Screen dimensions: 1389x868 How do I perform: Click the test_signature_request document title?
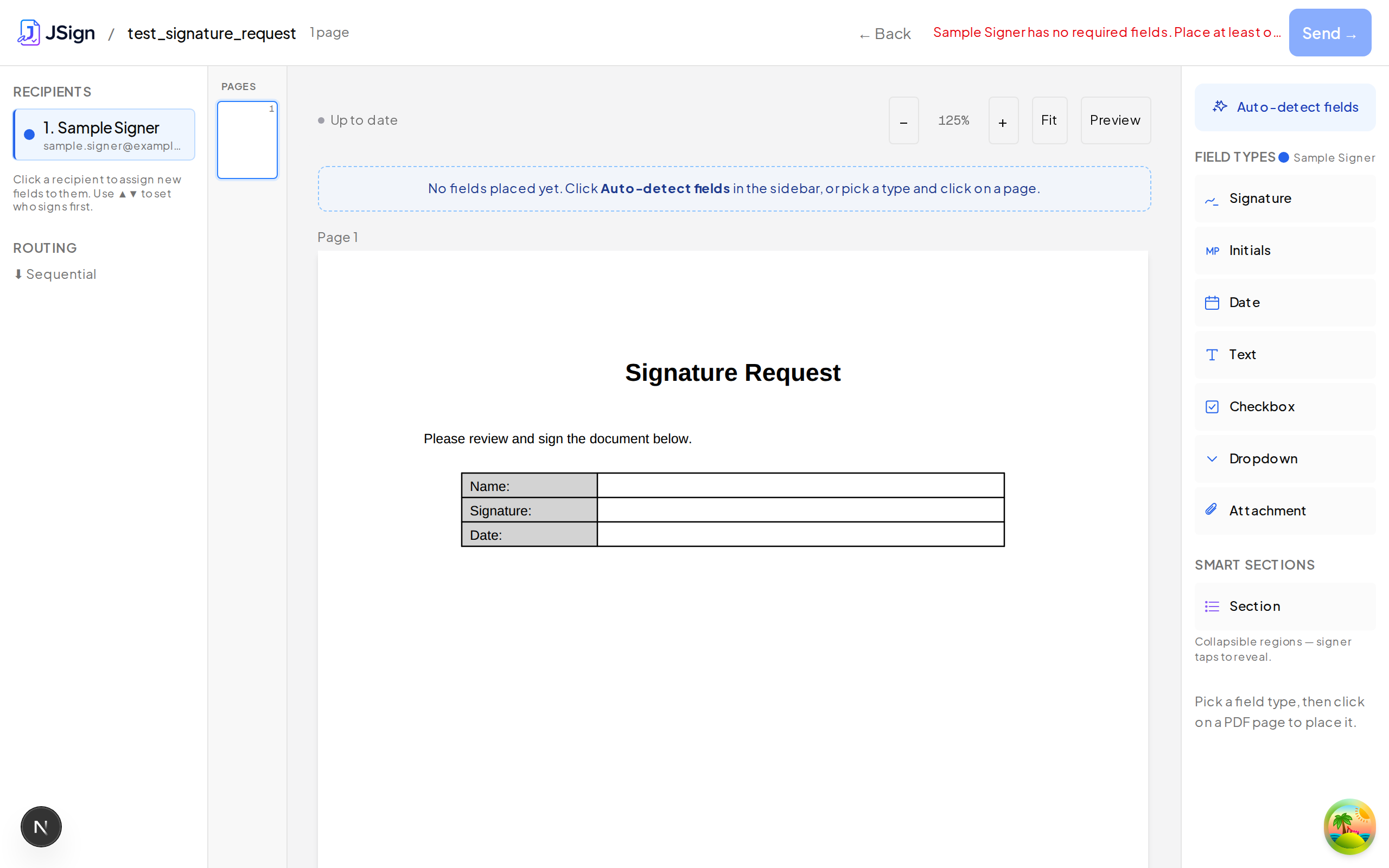click(x=211, y=33)
